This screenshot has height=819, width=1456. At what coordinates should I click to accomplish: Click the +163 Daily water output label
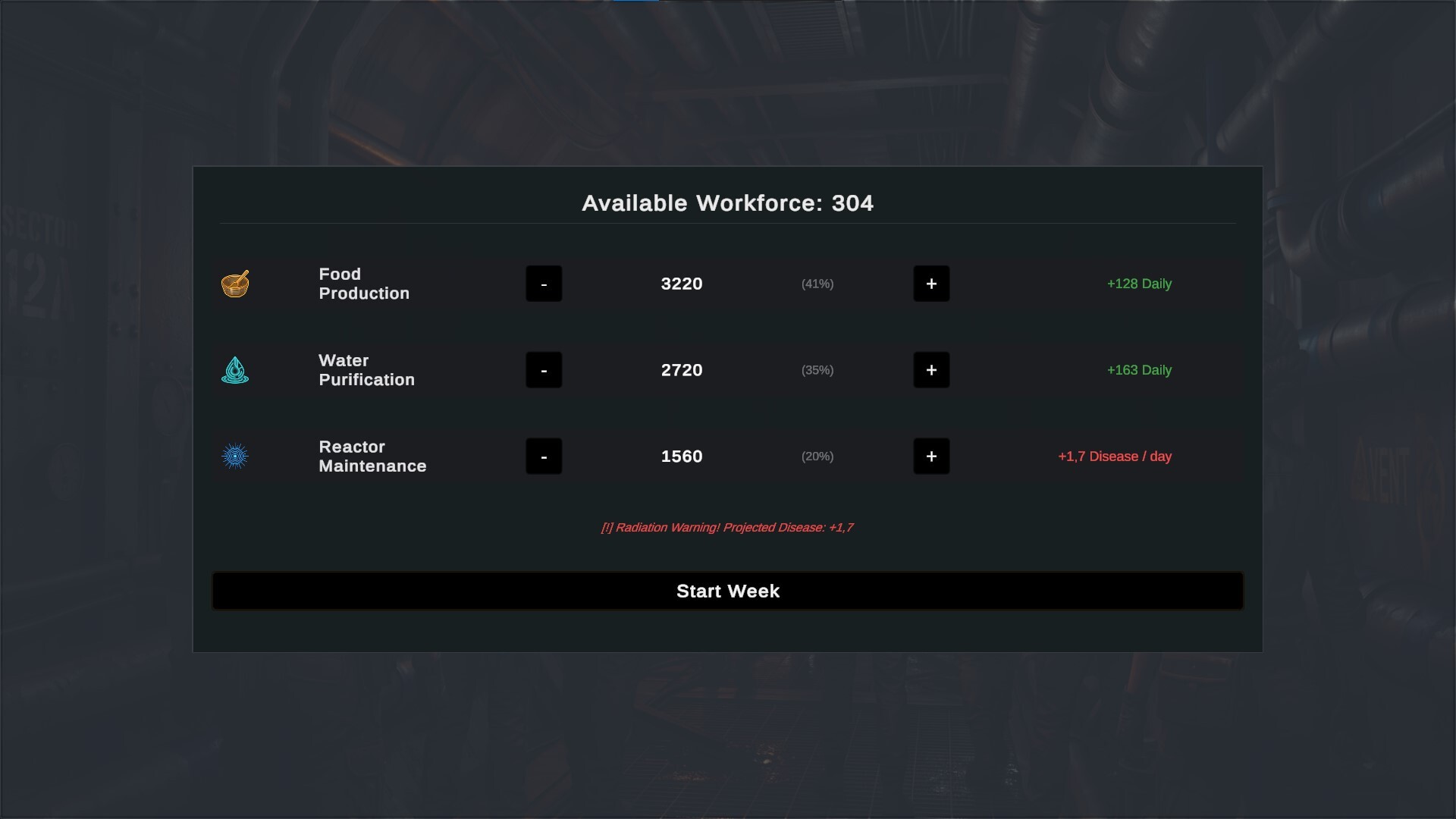tap(1139, 370)
